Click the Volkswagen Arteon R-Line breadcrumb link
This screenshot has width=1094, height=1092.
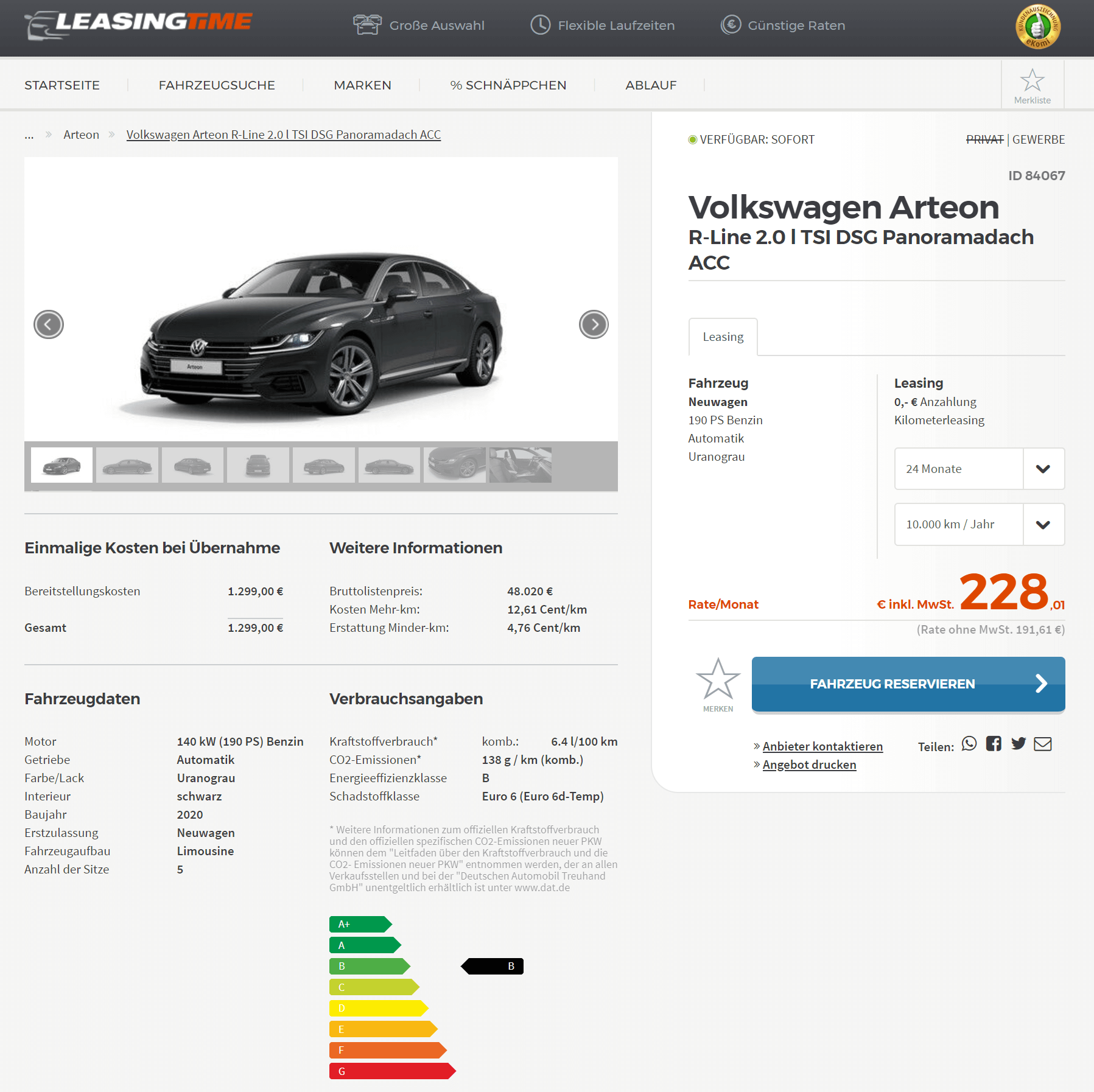coord(284,135)
